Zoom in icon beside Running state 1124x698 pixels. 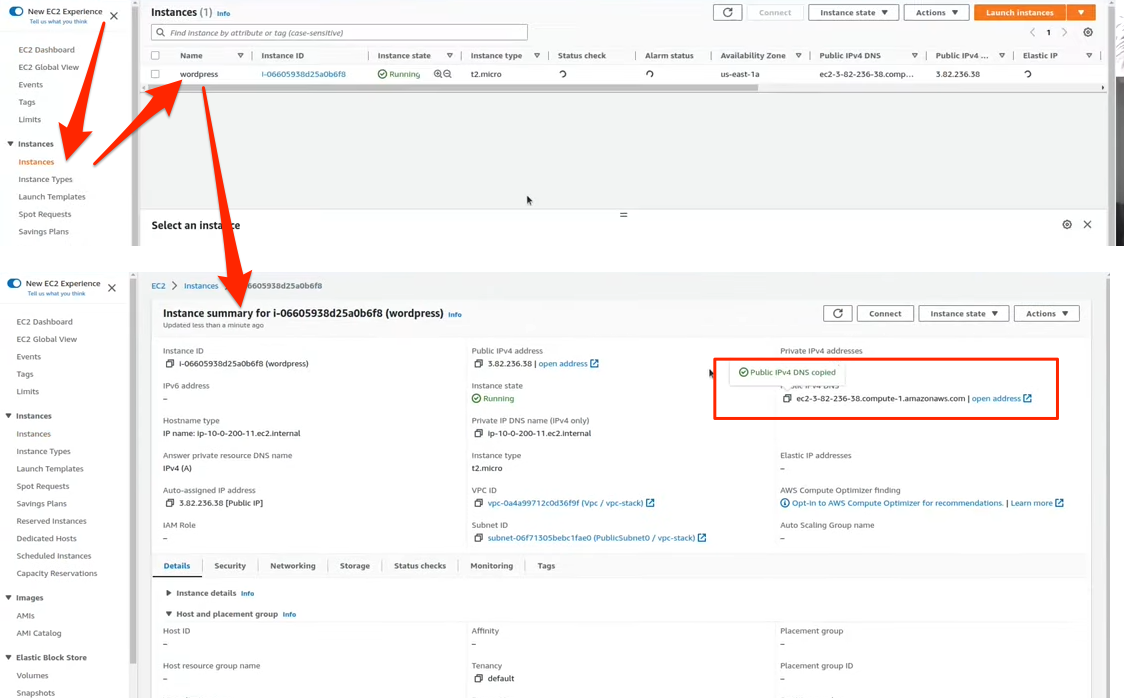438,74
